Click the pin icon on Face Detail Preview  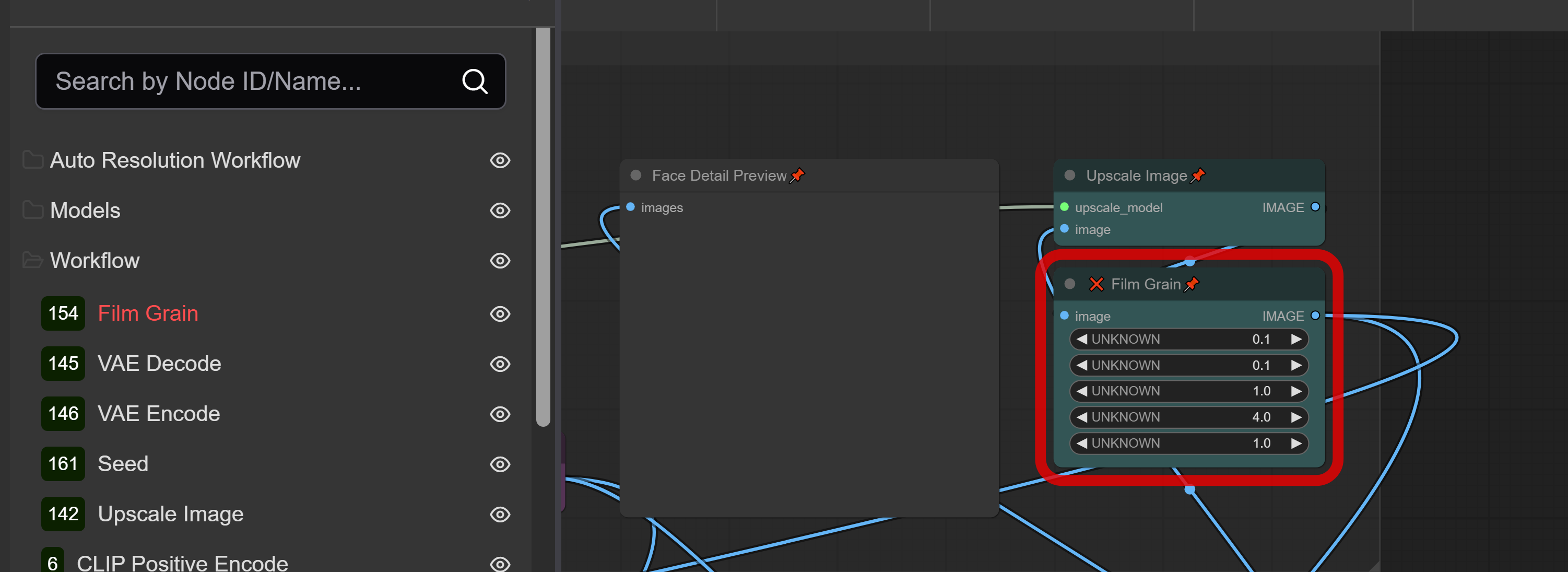[797, 176]
